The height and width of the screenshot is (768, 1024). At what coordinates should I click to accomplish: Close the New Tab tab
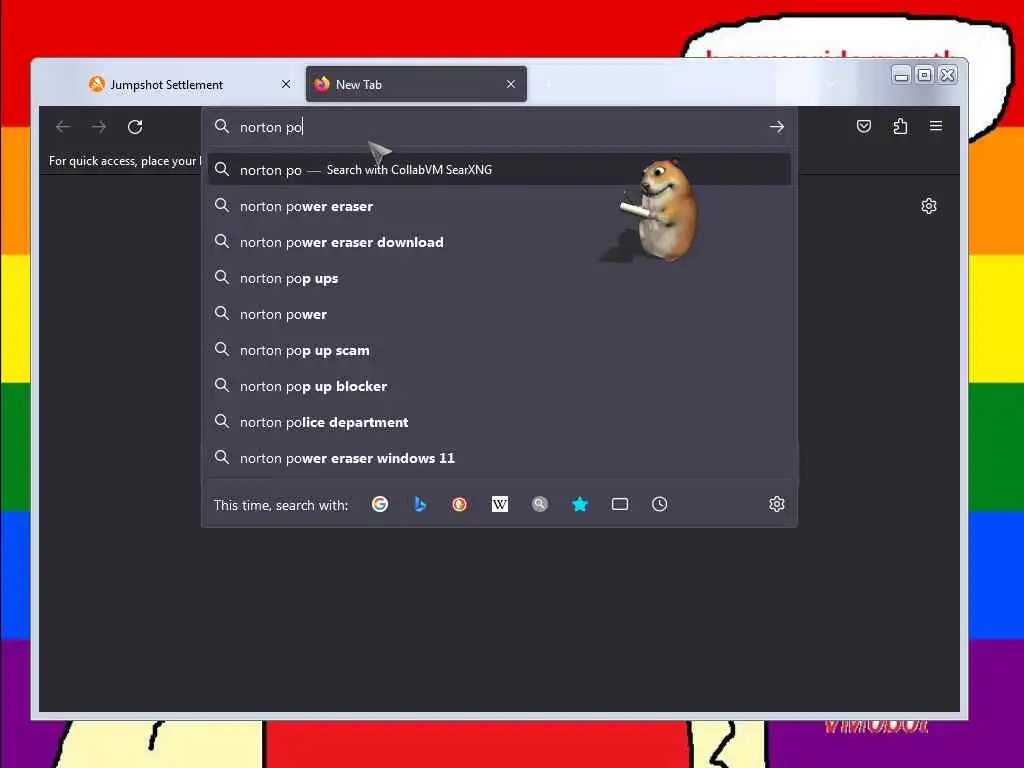tap(511, 84)
